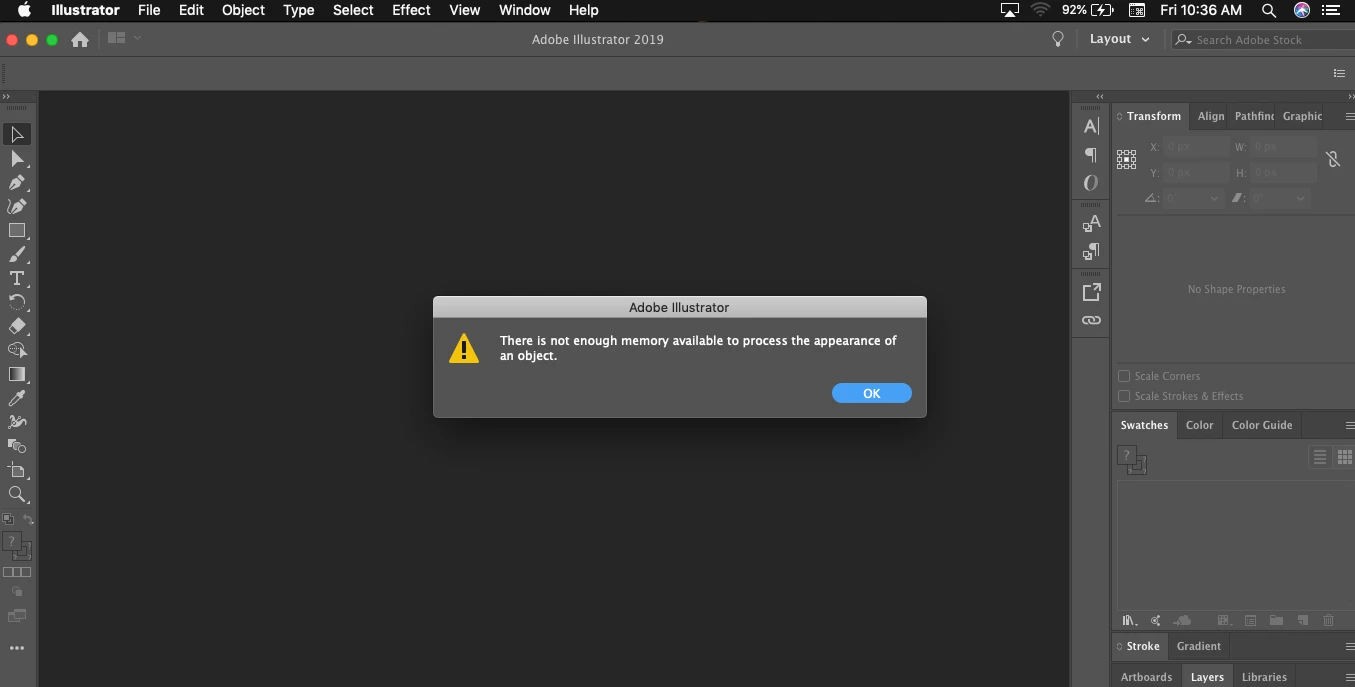Open the OpenType panel icon
The height and width of the screenshot is (687, 1355).
(1091, 183)
